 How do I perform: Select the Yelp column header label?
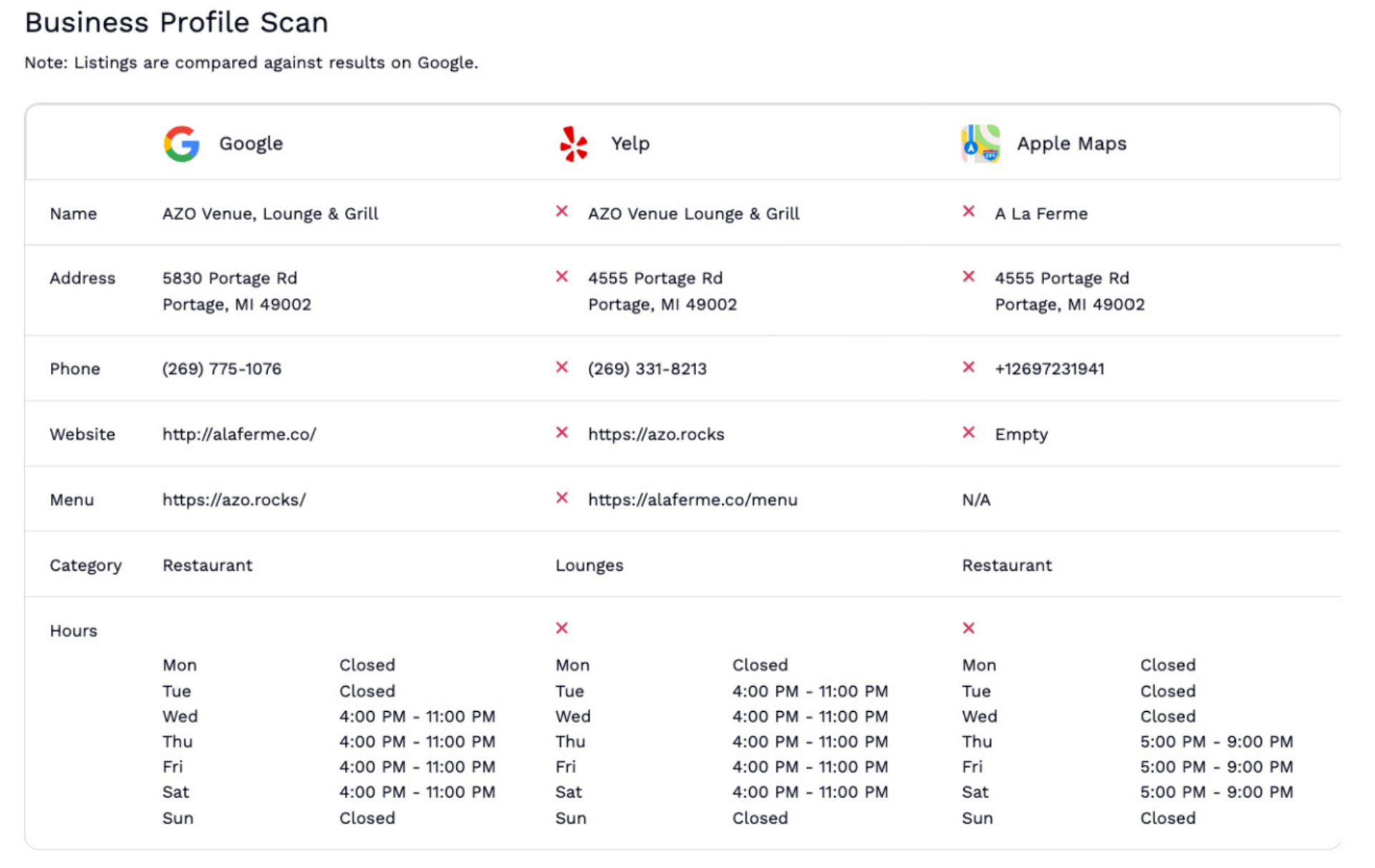coord(630,143)
